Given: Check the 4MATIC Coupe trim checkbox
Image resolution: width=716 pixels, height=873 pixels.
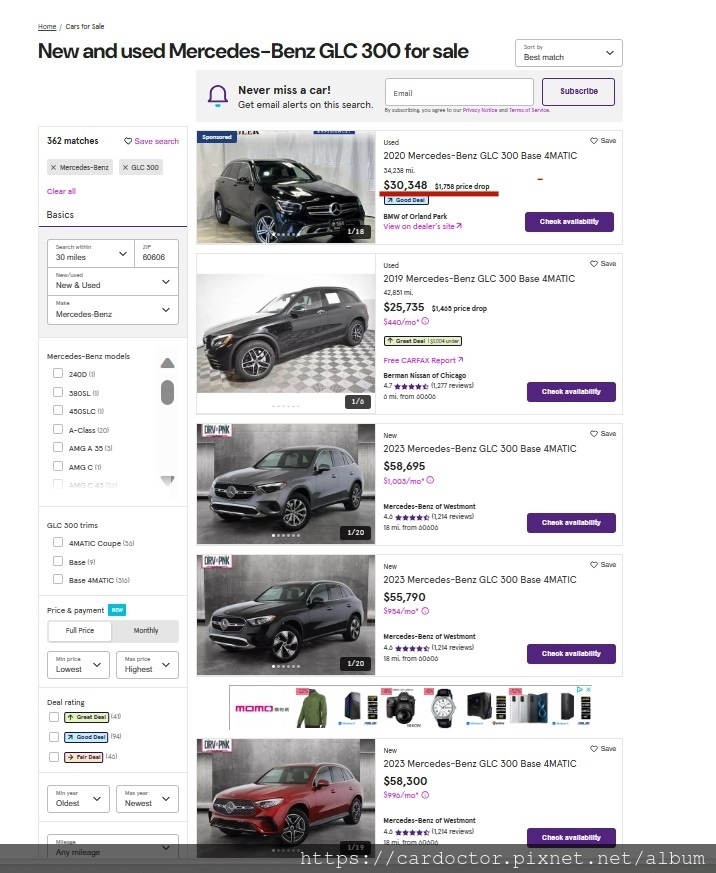Looking at the screenshot, I should [58, 542].
